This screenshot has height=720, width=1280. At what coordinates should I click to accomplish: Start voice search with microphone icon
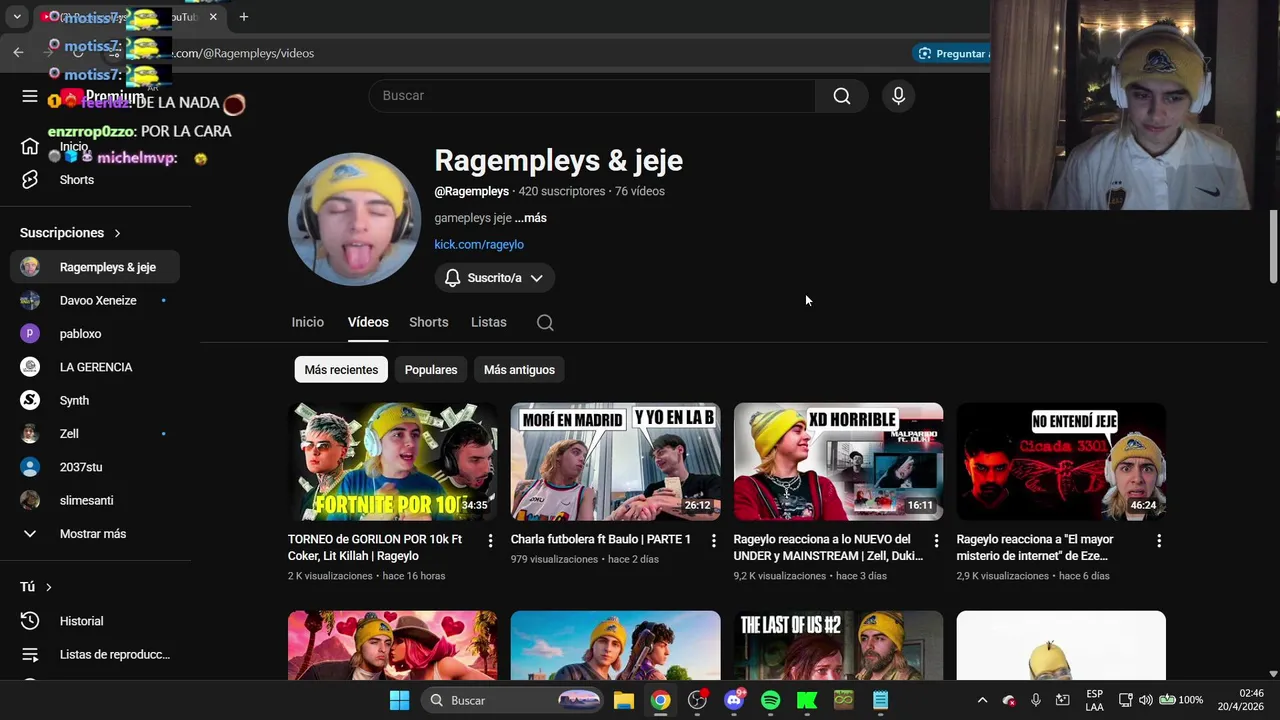point(898,96)
